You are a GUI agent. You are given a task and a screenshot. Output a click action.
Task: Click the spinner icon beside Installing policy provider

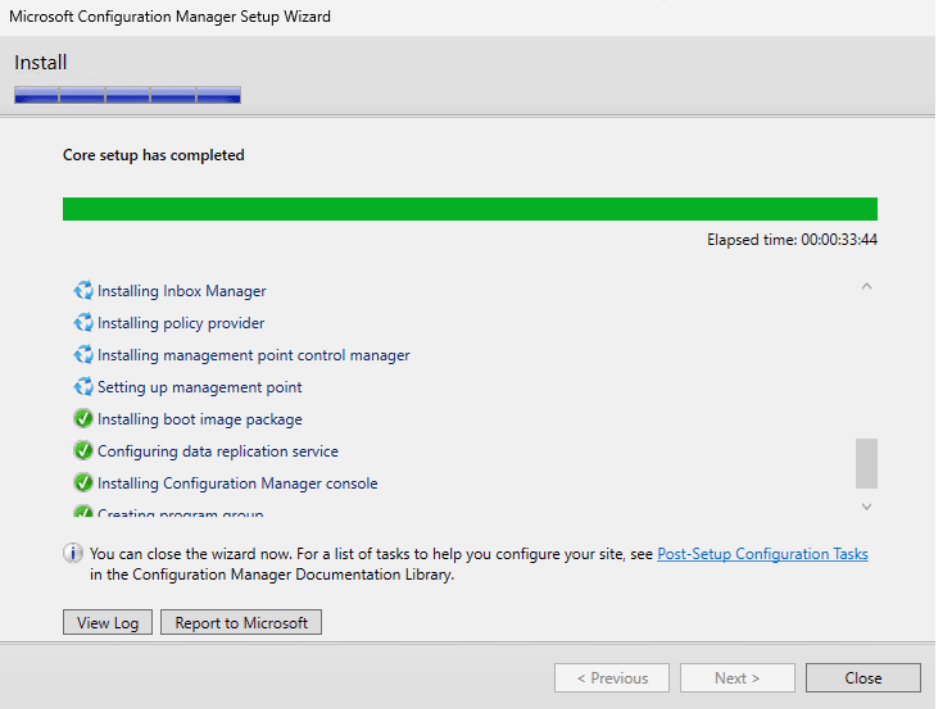pos(85,322)
